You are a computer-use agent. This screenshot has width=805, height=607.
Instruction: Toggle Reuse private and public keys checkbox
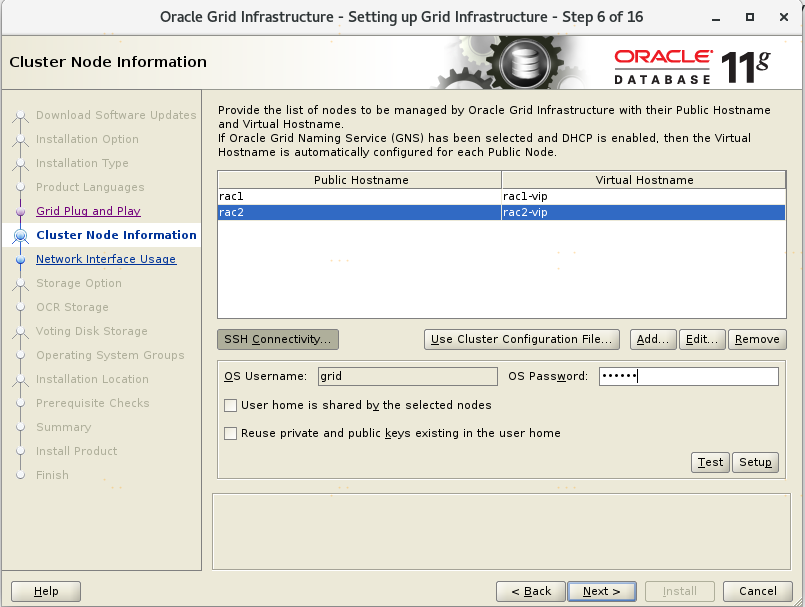coord(231,434)
